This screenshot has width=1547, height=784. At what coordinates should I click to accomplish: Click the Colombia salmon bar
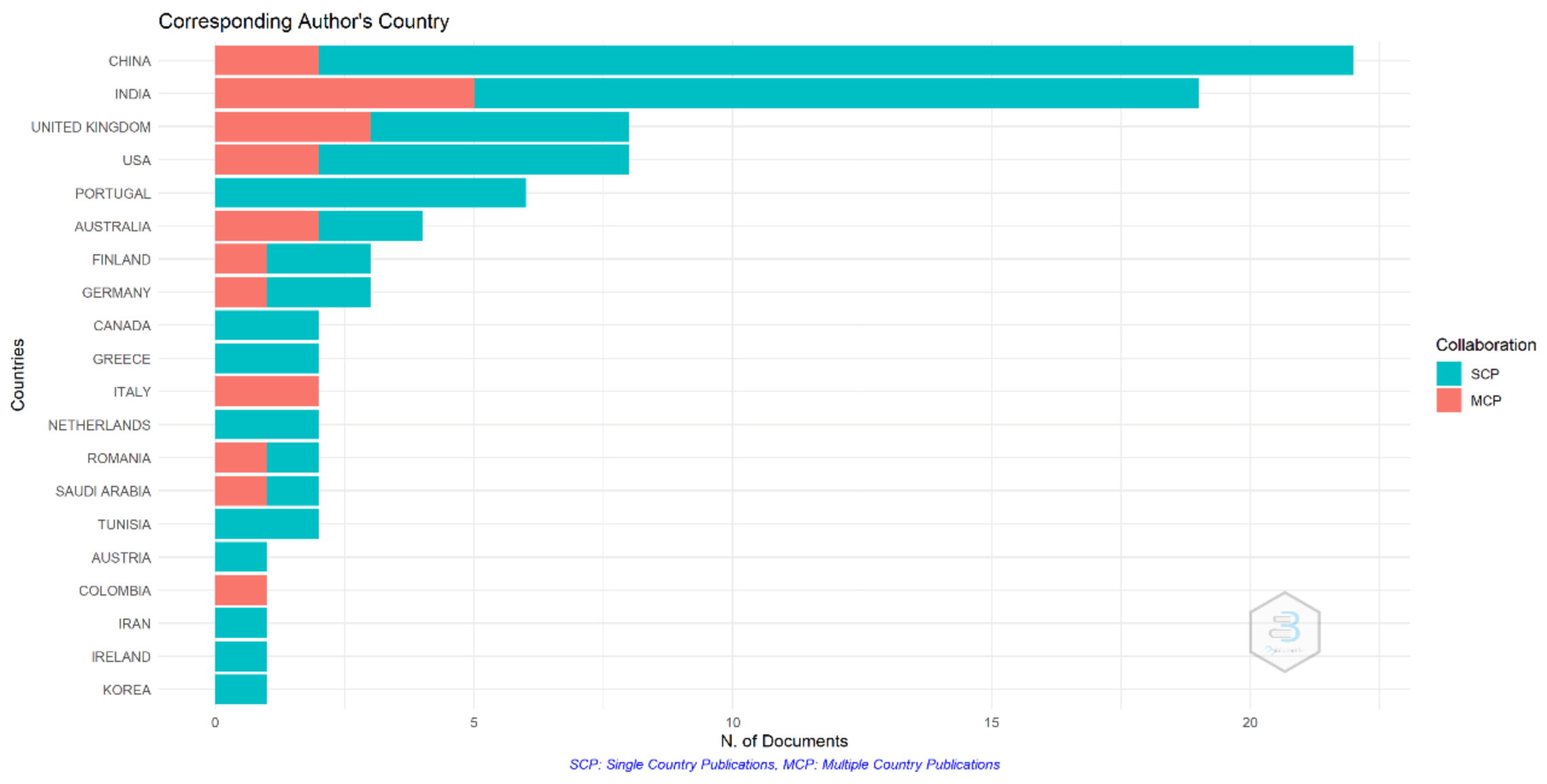[241, 590]
